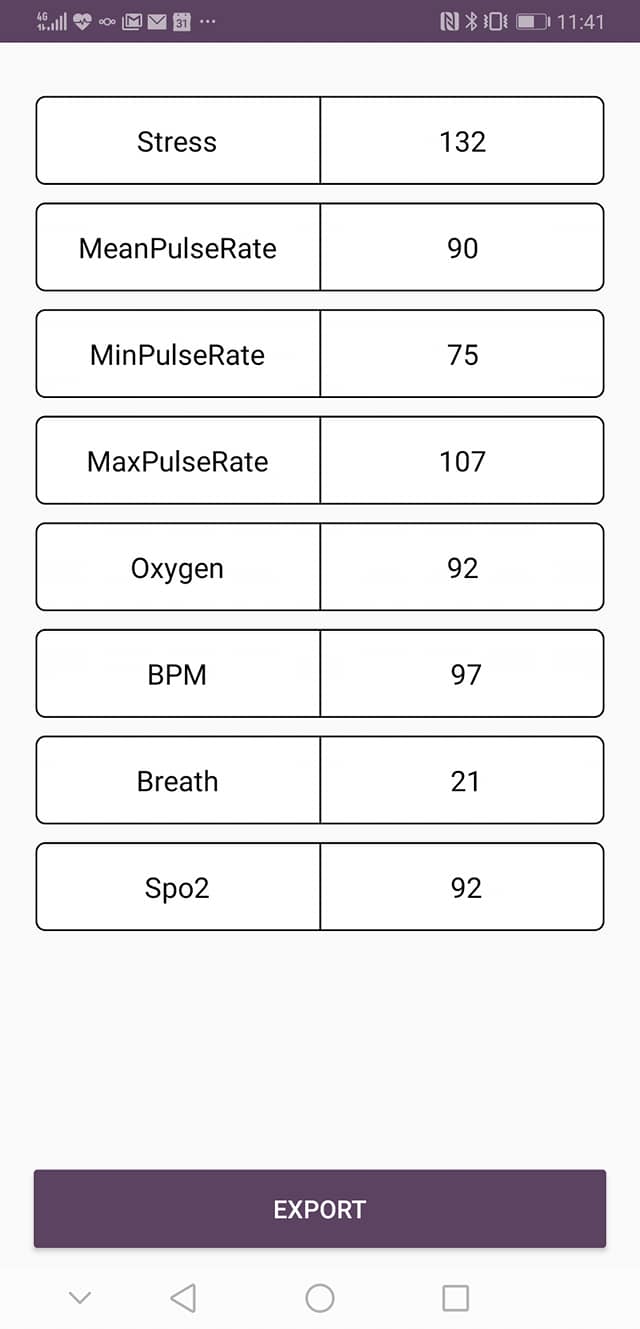Tap the MinPulseRate value 75

pyautogui.click(x=462, y=355)
